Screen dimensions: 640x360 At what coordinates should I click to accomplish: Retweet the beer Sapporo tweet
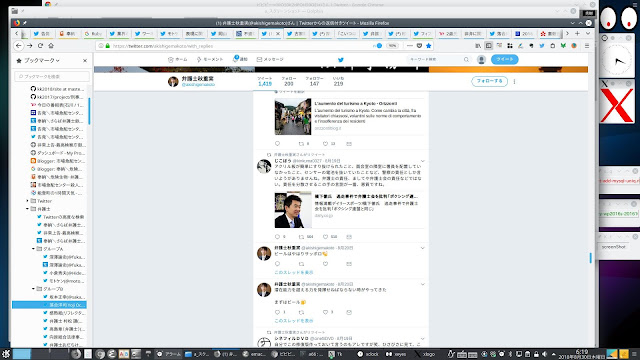pyautogui.click(x=302, y=264)
